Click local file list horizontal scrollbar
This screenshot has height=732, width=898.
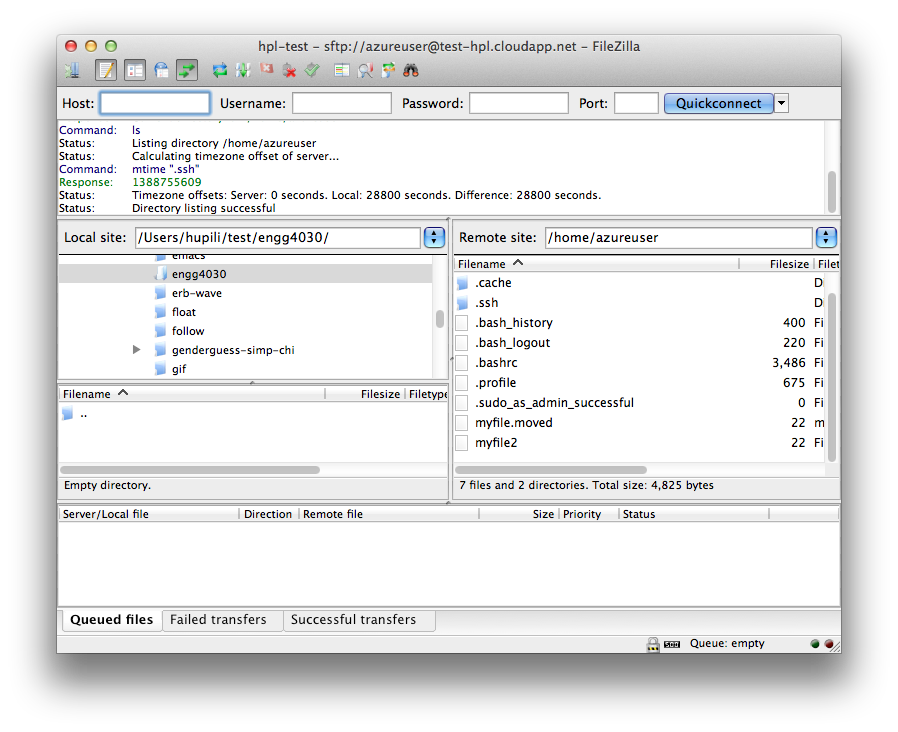(x=190, y=470)
